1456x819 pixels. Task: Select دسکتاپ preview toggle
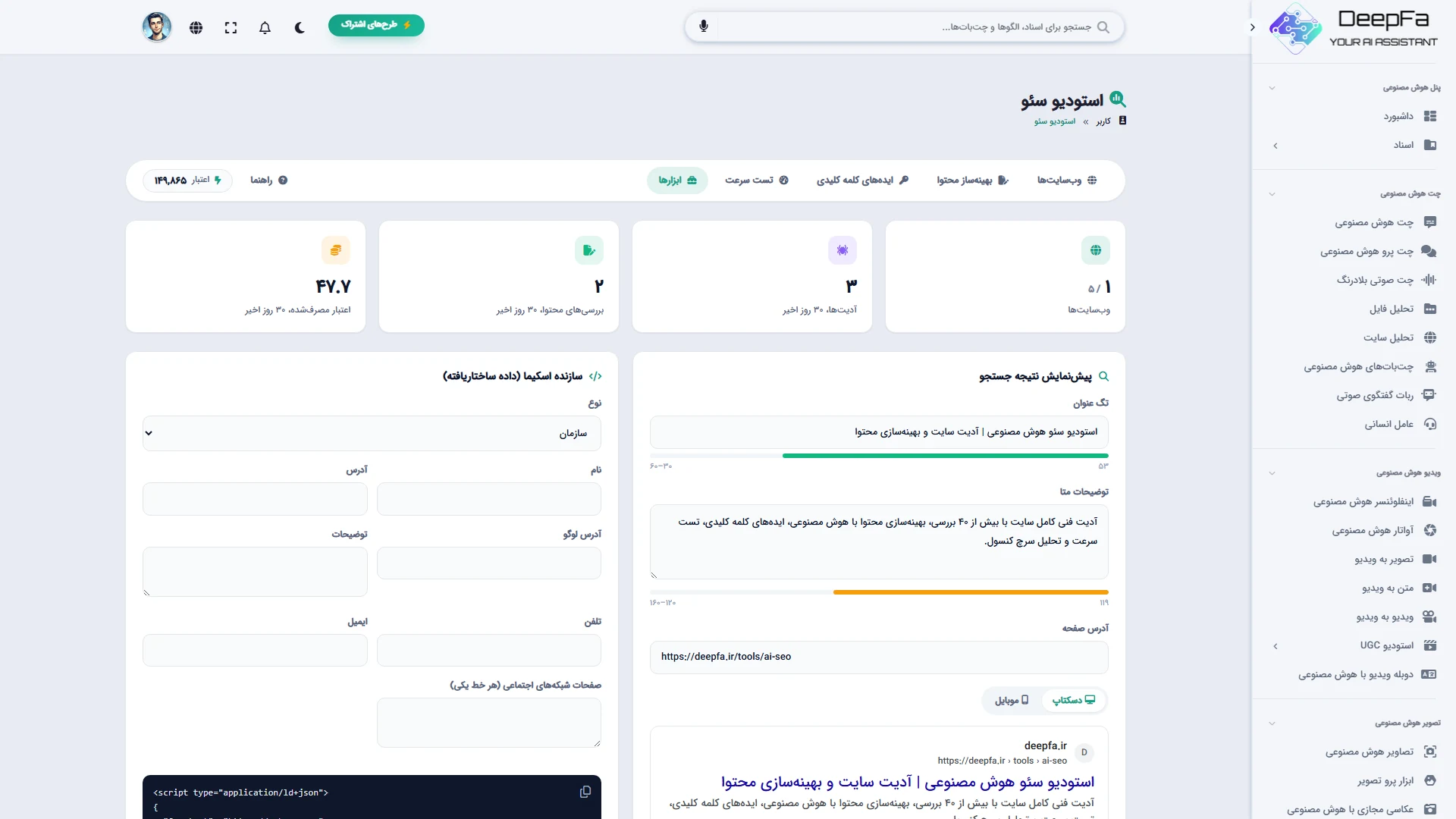[1074, 701]
